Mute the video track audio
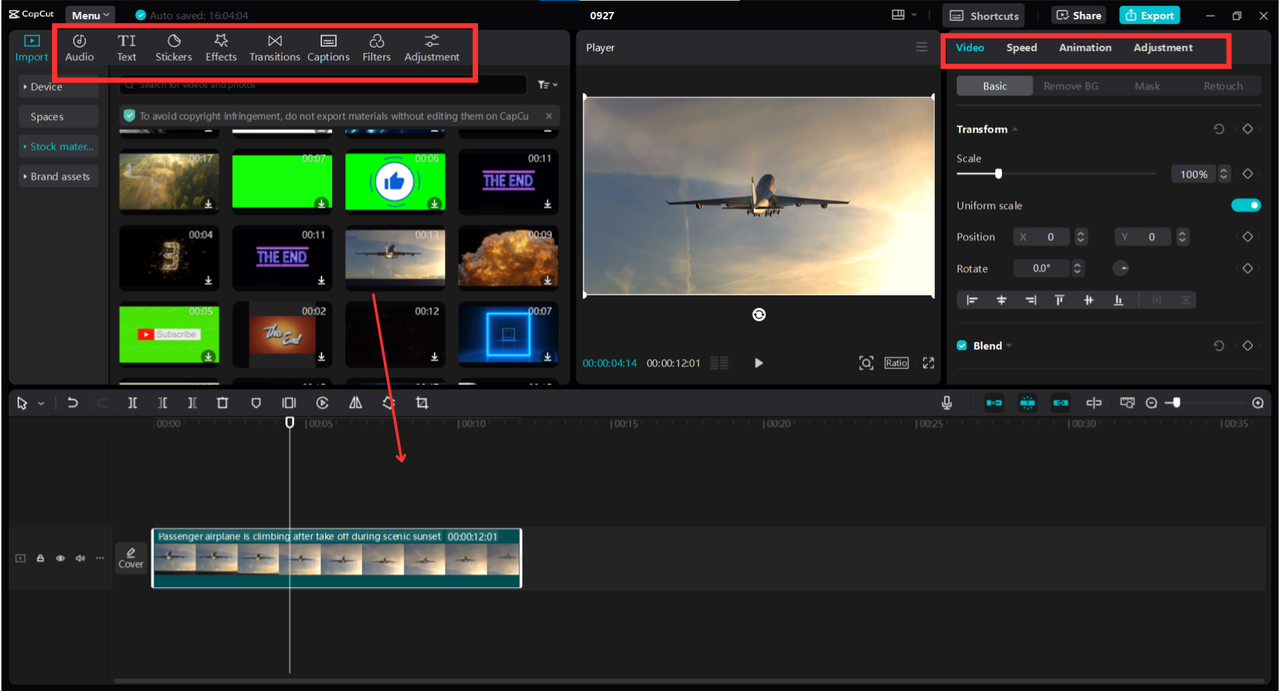1280x691 pixels. (80, 558)
